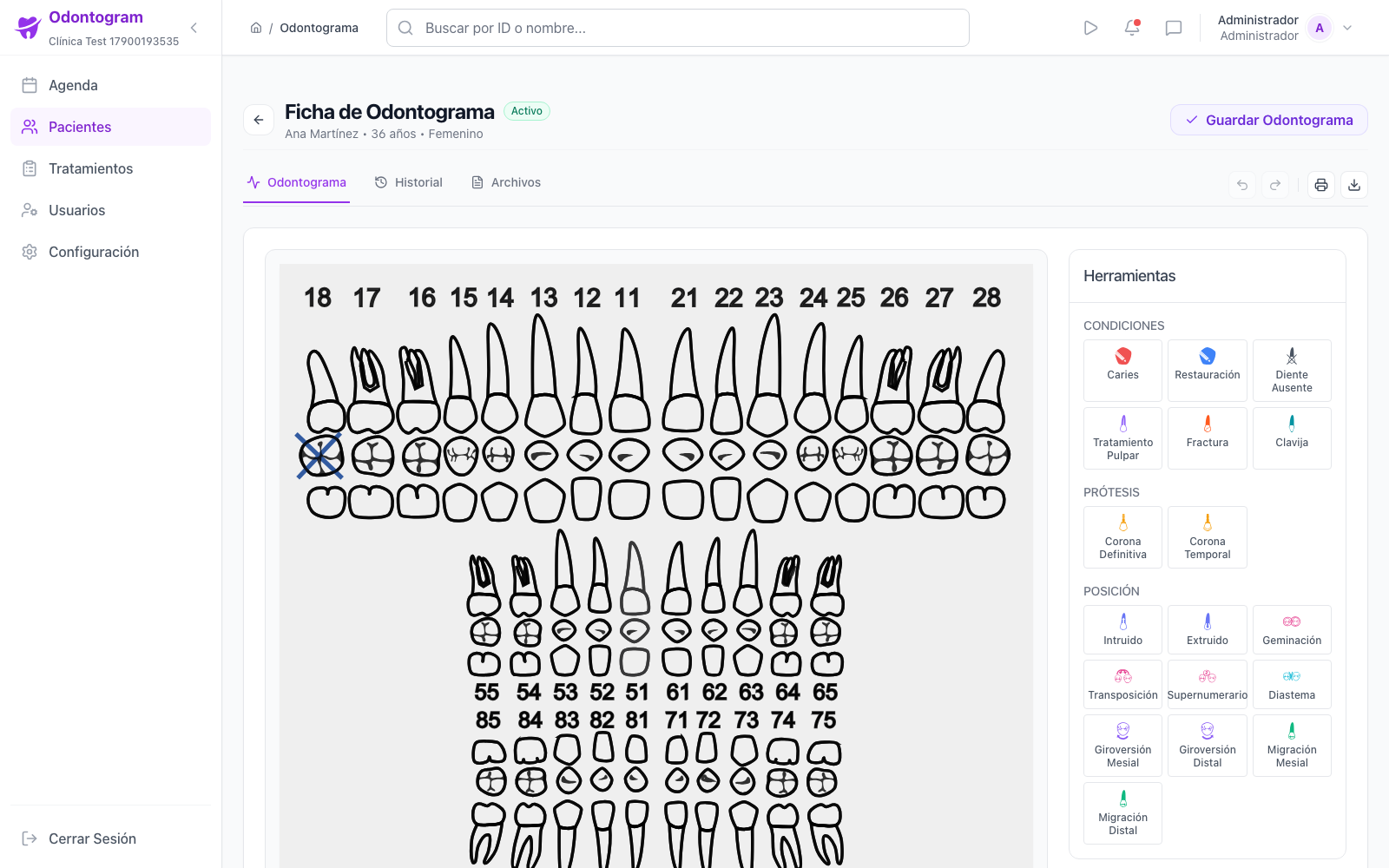Switch to the Historial tab

[409, 182]
